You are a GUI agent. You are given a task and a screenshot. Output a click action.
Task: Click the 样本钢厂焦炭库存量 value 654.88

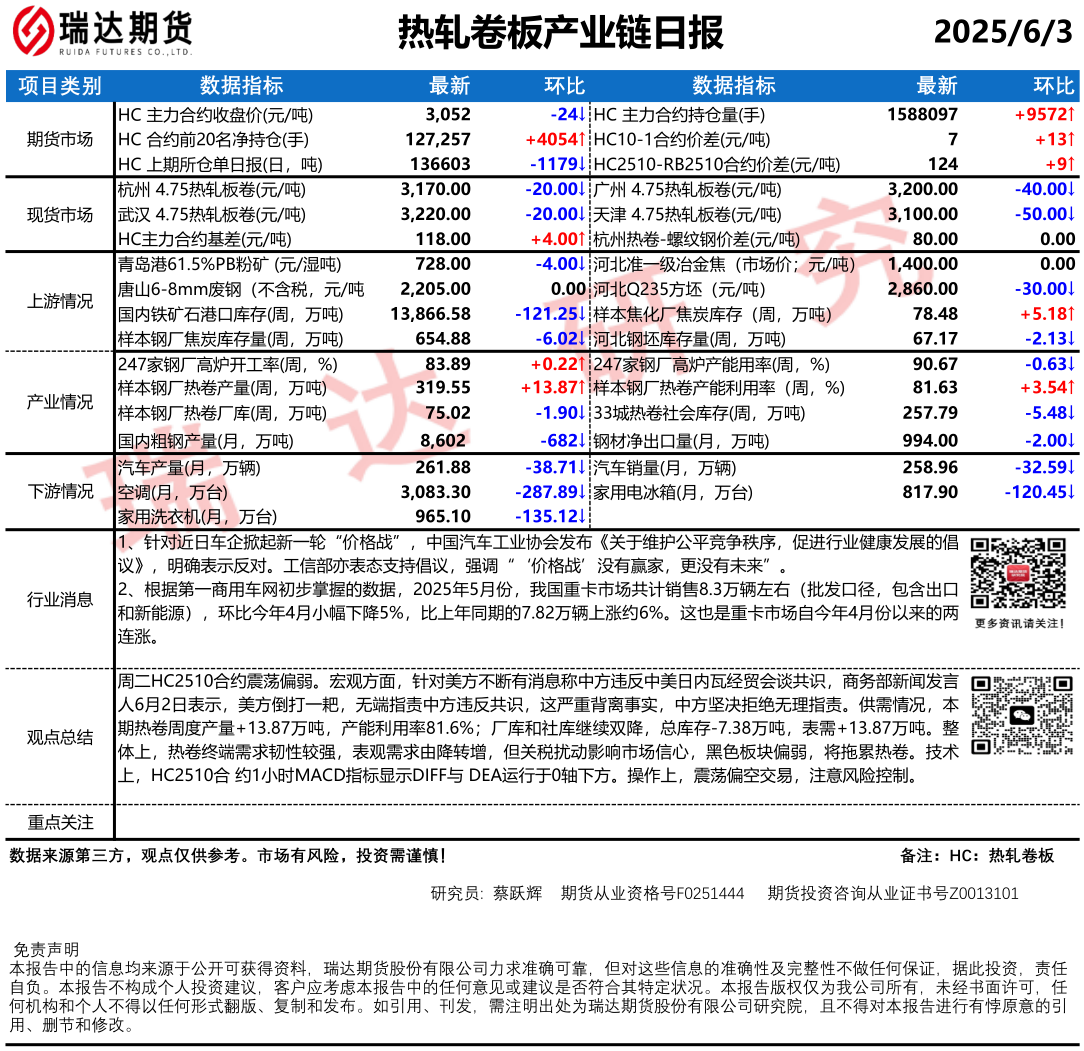coord(443,339)
